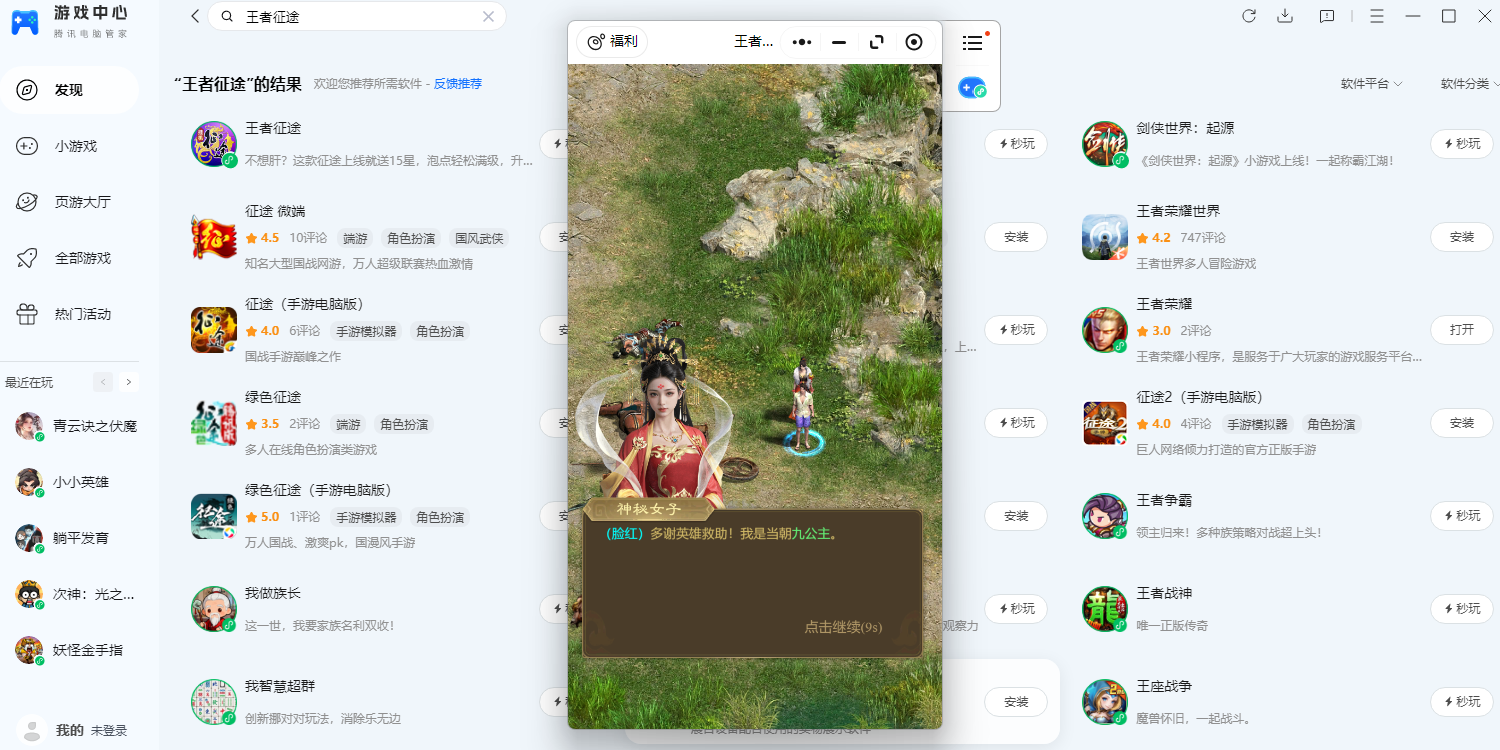Click 点击继续 in the game dialogue box
This screenshot has width=1500, height=750.
coord(843,627)
